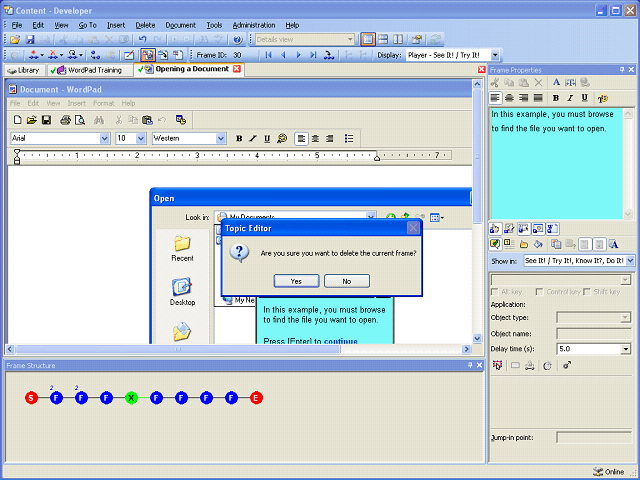Viewport: 640px width, 480px height.
Task: Click the Properties icon next to layout buttons
Action: 416,40
